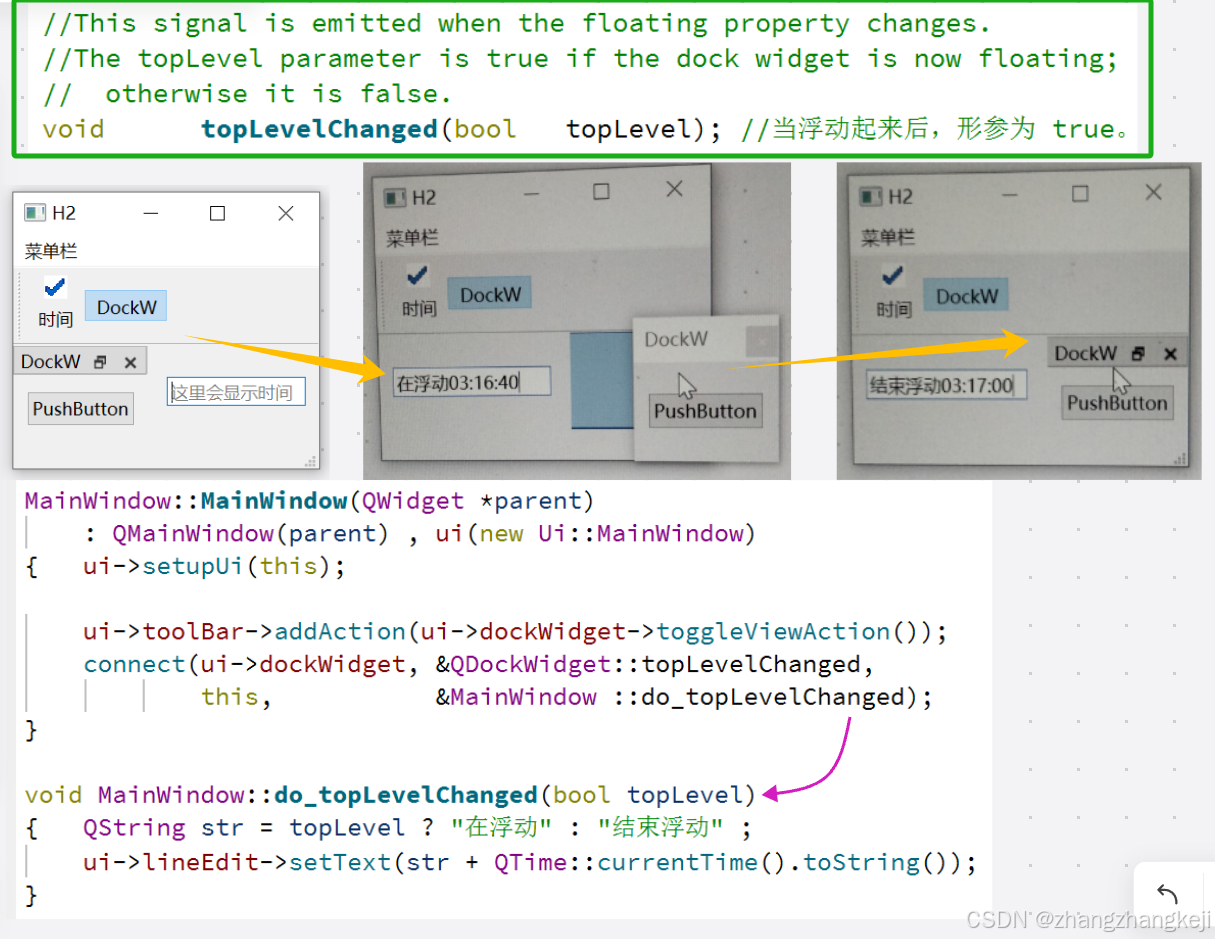Image resolution: width=1215 pixels, height=939 pixels.
Task: Close the DockW dock beside 结束浮动03:17:00 field
Action: [x=1171, y=354]
